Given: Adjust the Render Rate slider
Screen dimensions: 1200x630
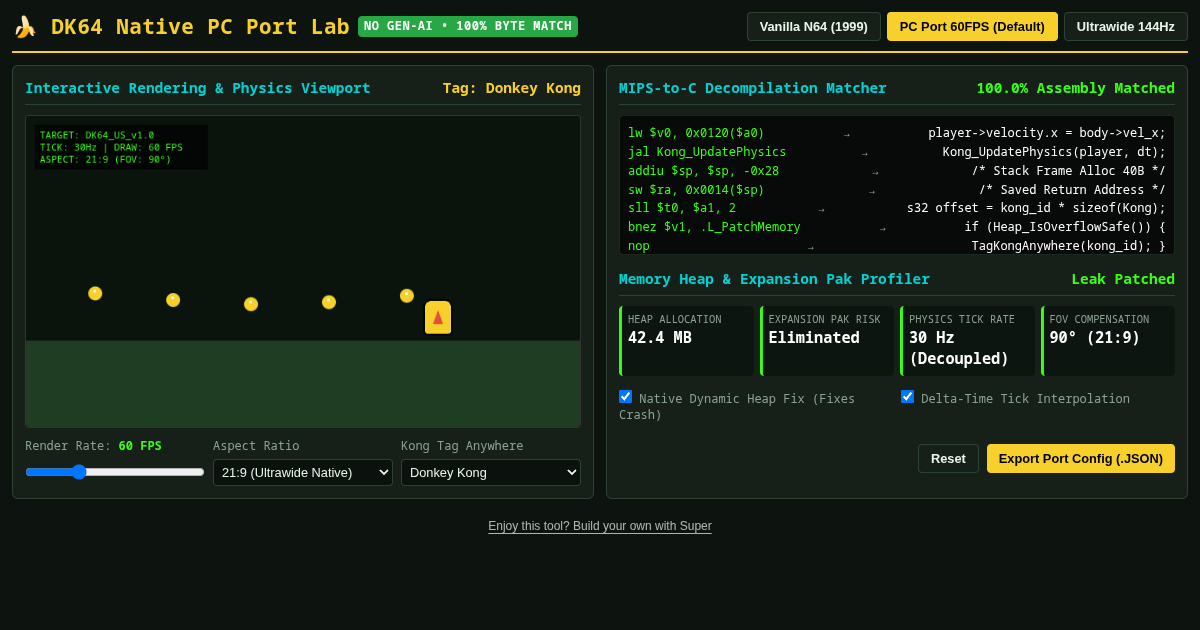Looking at the screenshot, I should click(x=115, y=472).
